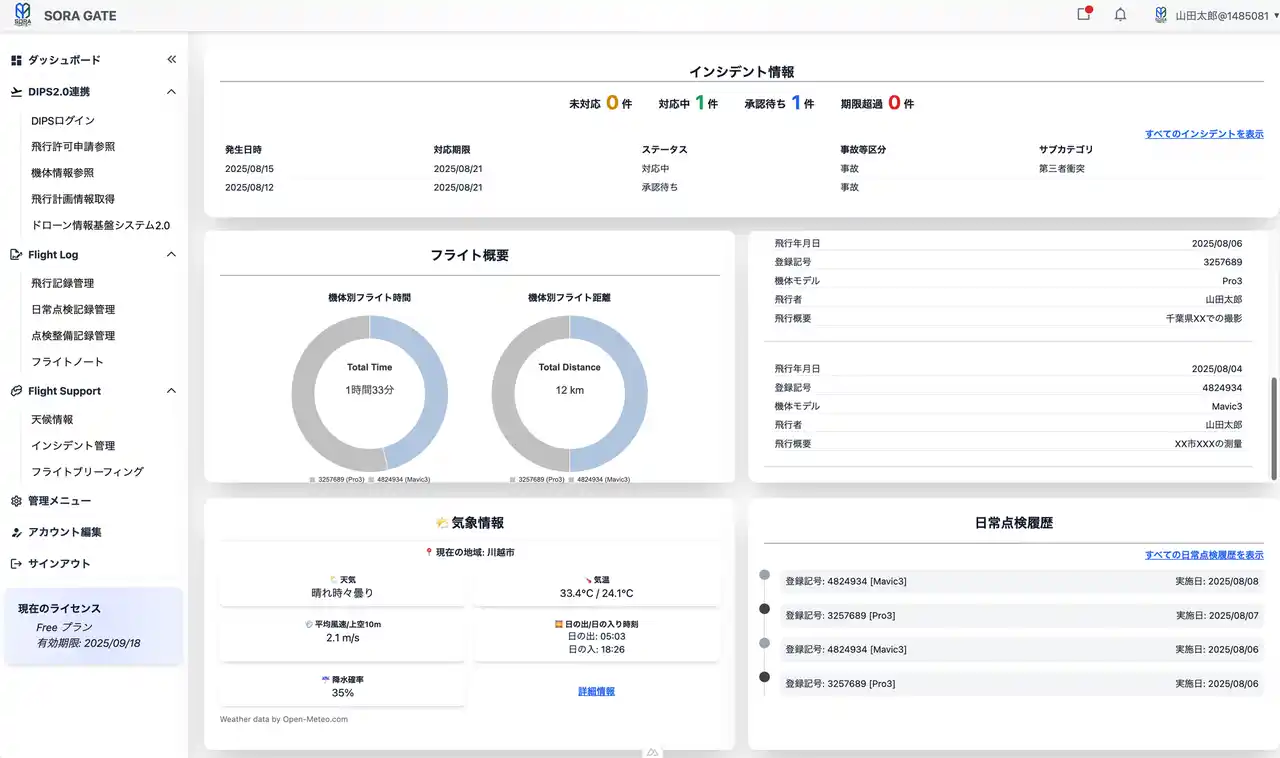
Task: Click the SORA GATE logo
Action: 22,15
